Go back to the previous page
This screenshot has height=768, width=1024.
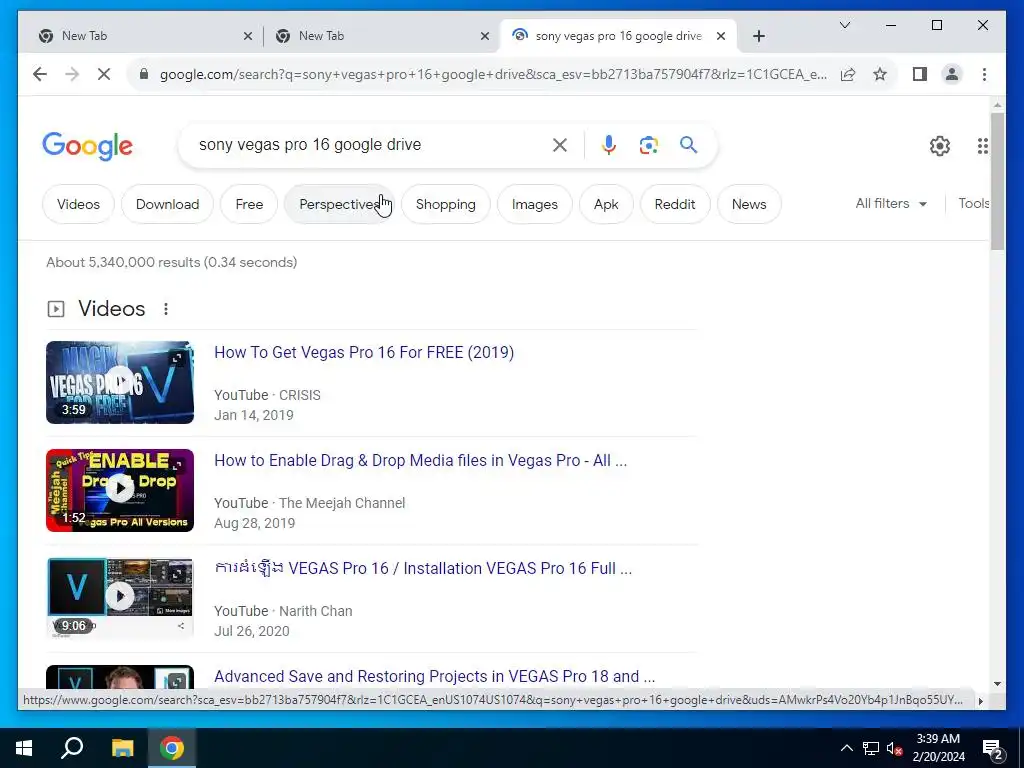click(40, 74)
